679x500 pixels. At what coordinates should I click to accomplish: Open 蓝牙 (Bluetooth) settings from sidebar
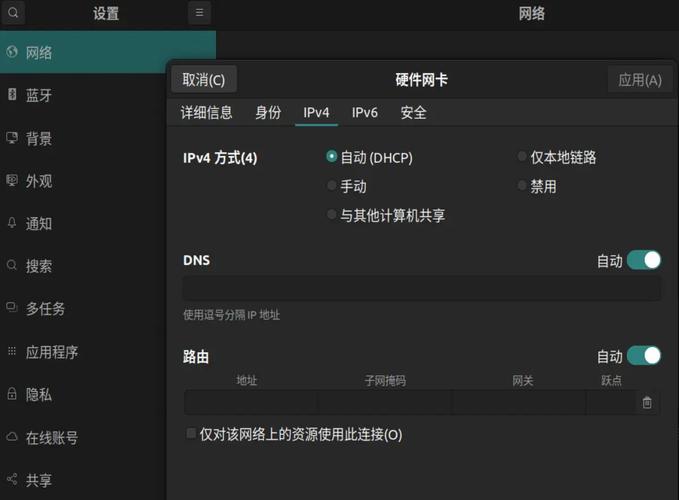39,95
